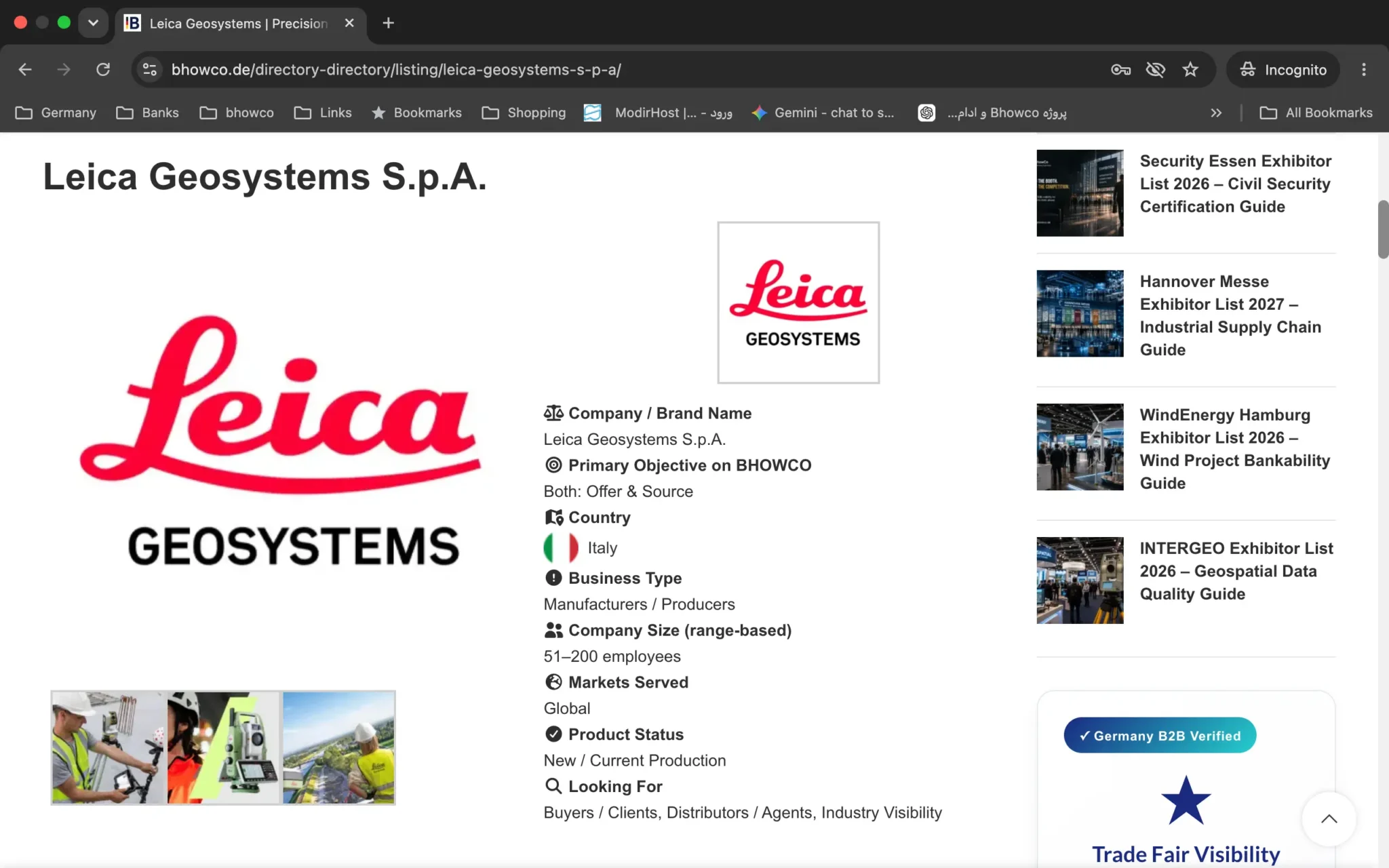
Task: Click the magnifier icon beside Looking For
Action: (x=553, y=787)
